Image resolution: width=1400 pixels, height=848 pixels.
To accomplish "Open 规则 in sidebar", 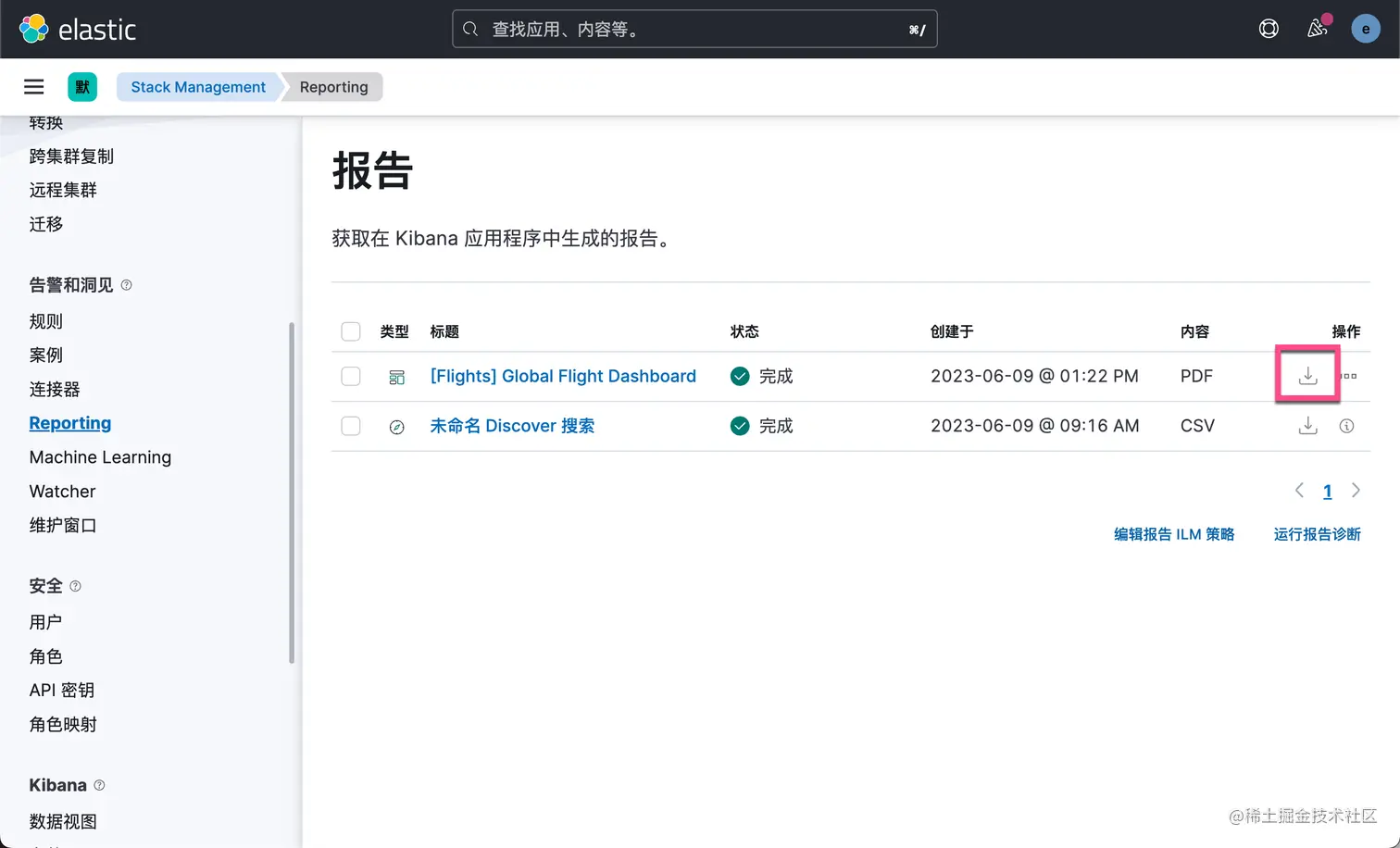I will click(46, 321).
